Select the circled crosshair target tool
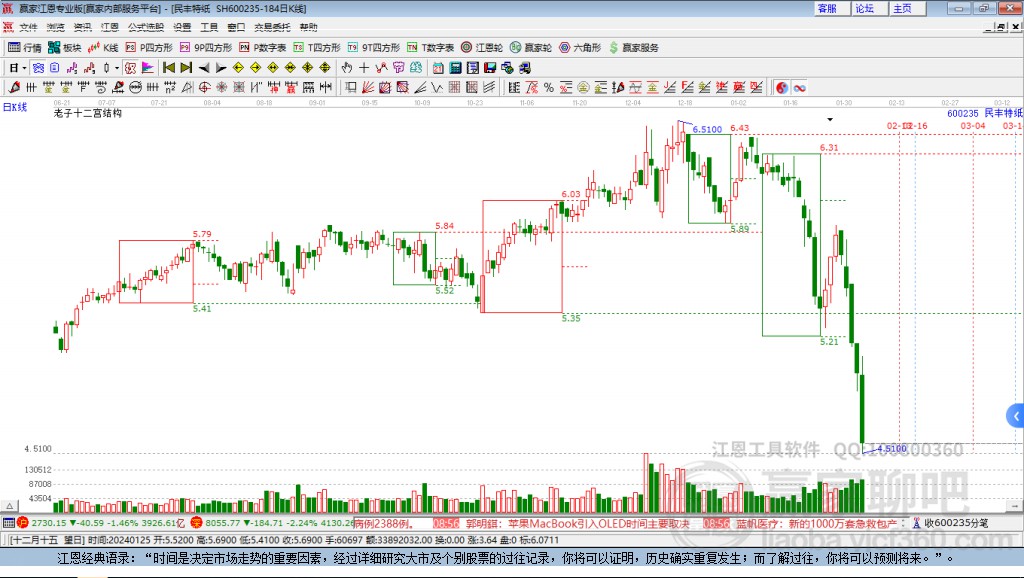1024x578 pixels. 204,88
